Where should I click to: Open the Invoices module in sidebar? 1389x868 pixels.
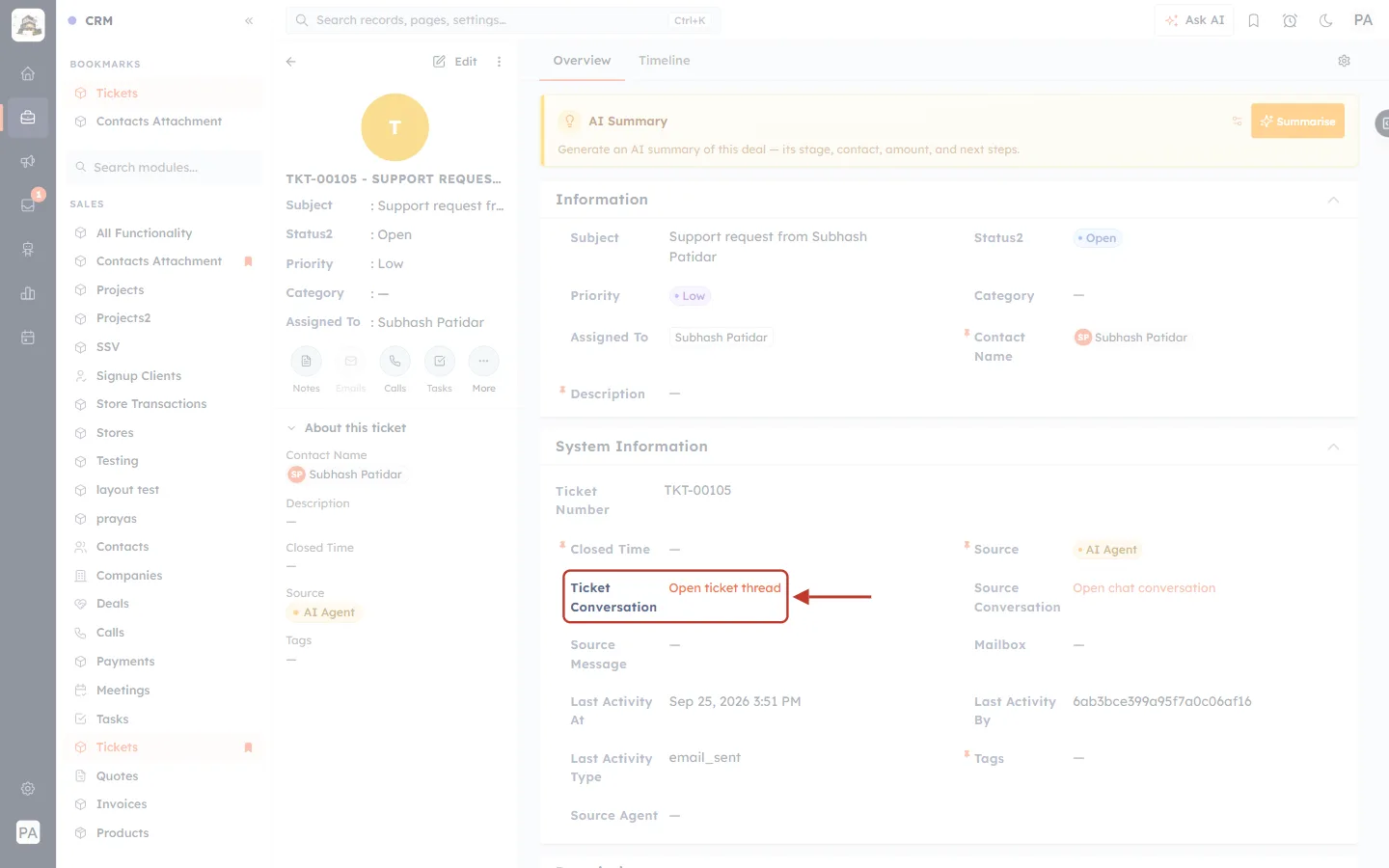(x=122, y=804)
